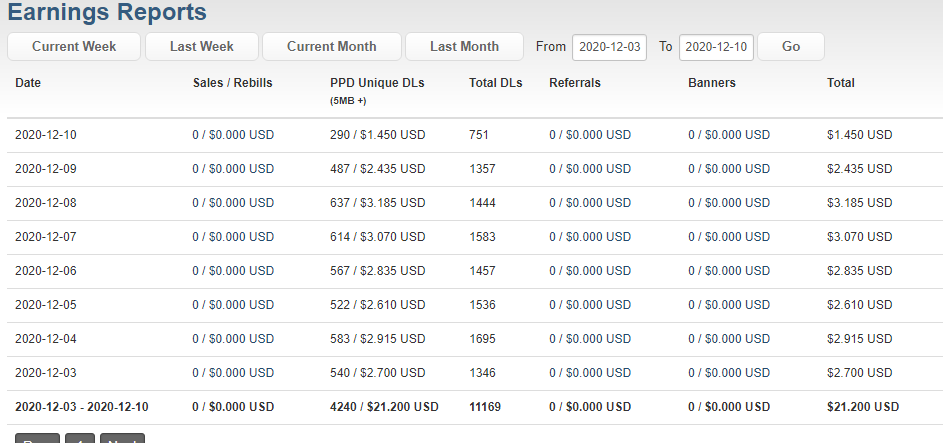Image resolution: width=943 pixels, height=443 pixels.
Task: Click the $21.200 USD grand total
Action: [863, 407]
